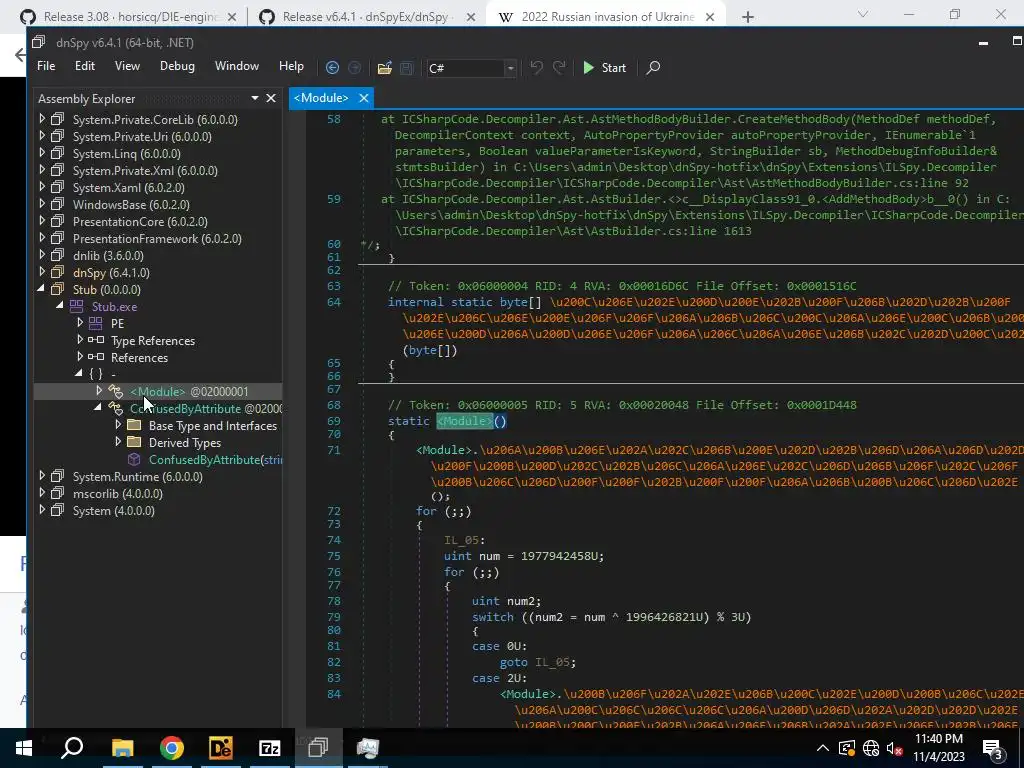Click the IL_05 goto label reference in code
Screen dimensions: 1024x768
click(555, 662)
